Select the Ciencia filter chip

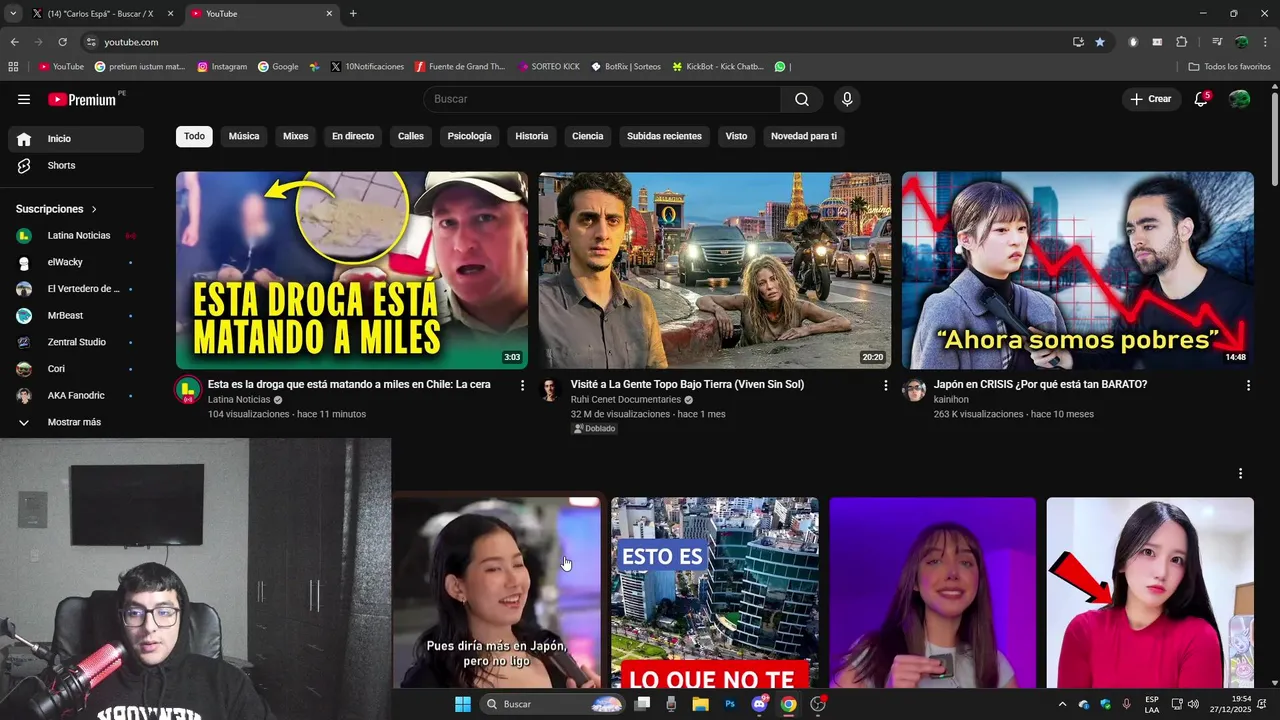(588, 136)
